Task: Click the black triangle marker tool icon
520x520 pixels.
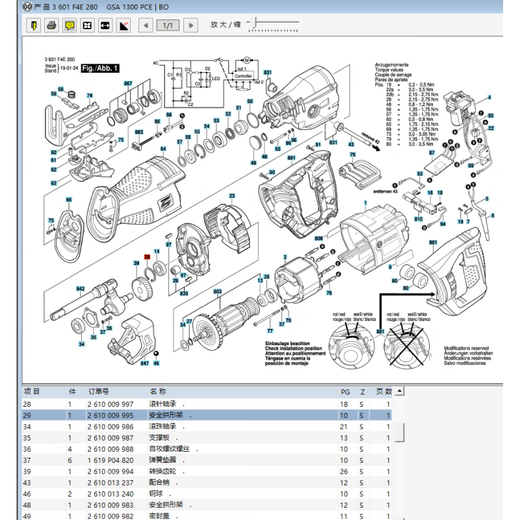Action: (123, 25)
